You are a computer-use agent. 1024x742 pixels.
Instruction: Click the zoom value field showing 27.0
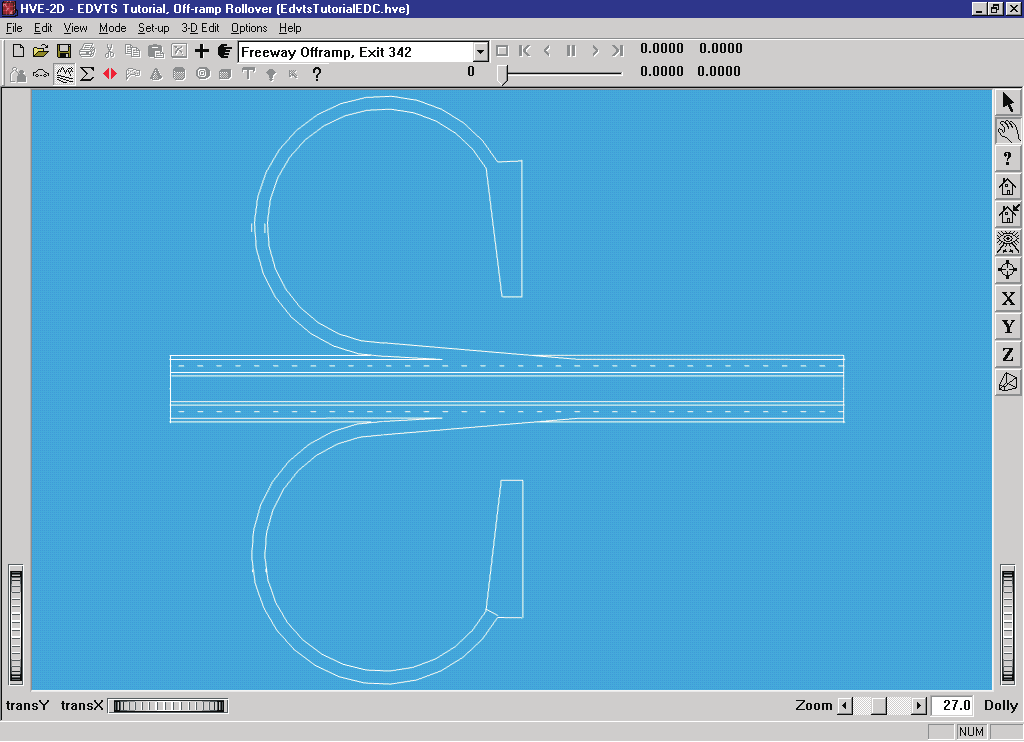(953, 705)
